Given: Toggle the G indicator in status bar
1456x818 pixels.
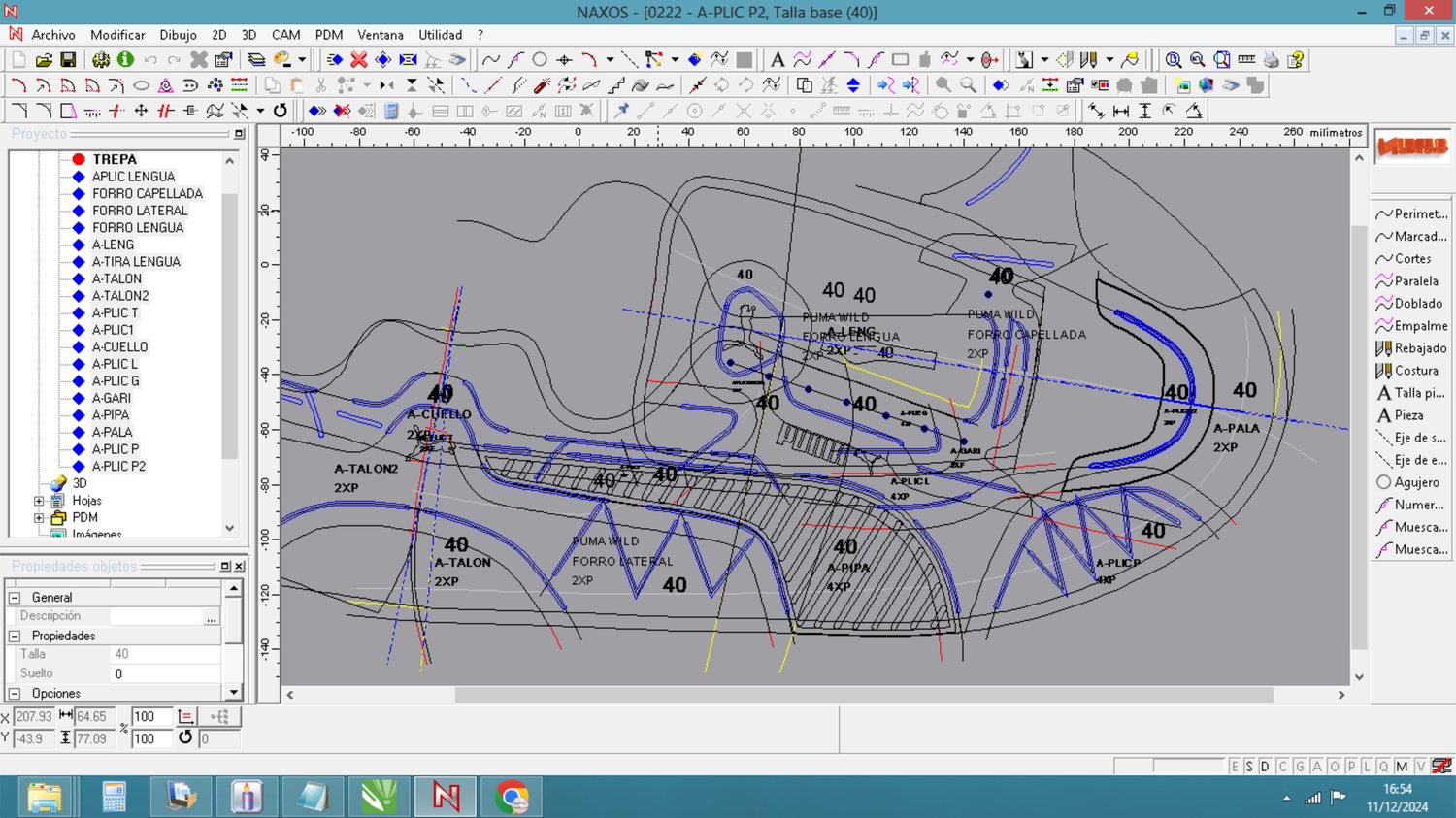Looking at the screenshot, I should 1300,767.
